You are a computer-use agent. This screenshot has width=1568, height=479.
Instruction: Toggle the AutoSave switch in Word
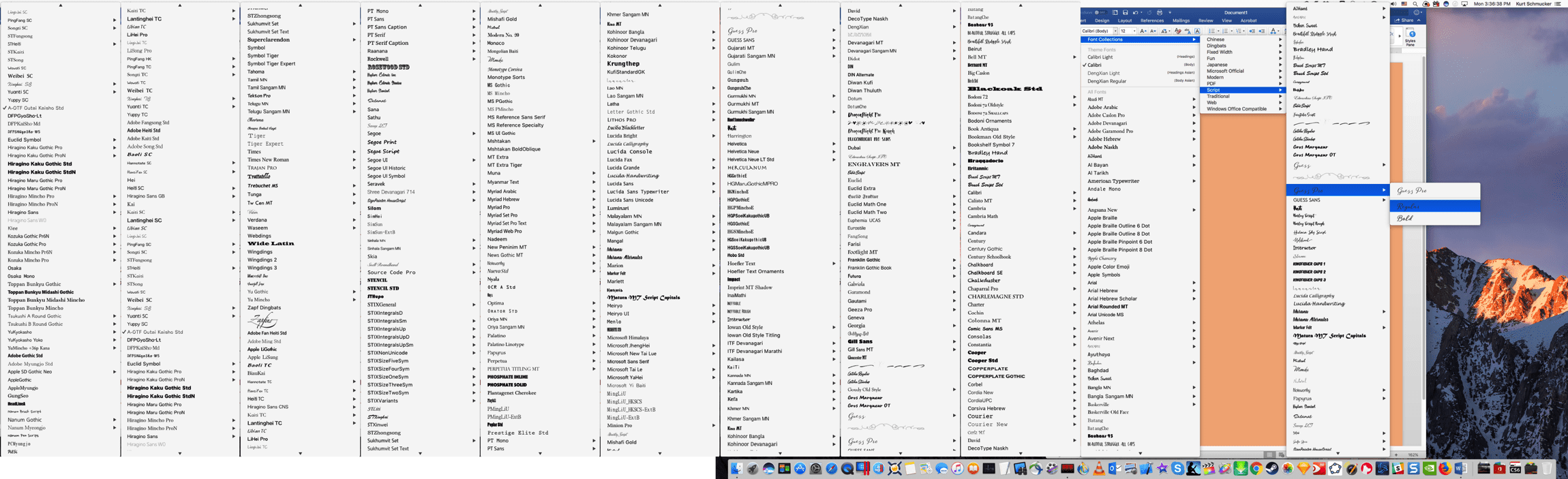pos(1101,12)
